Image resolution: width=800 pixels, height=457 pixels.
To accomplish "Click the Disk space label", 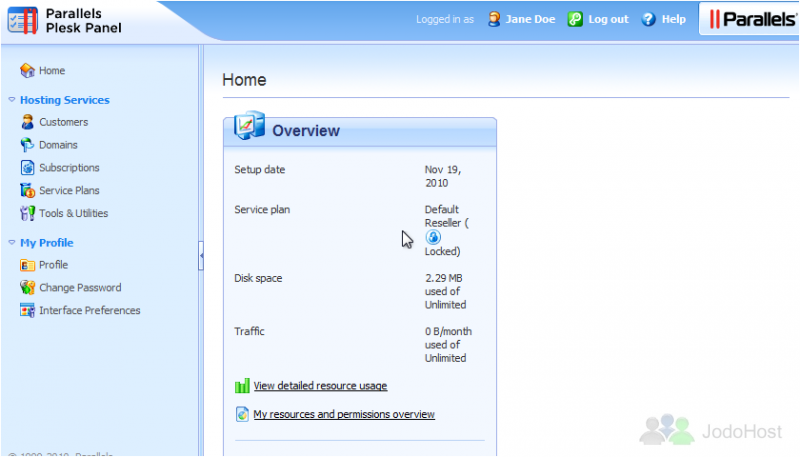I will click(258, 278).
